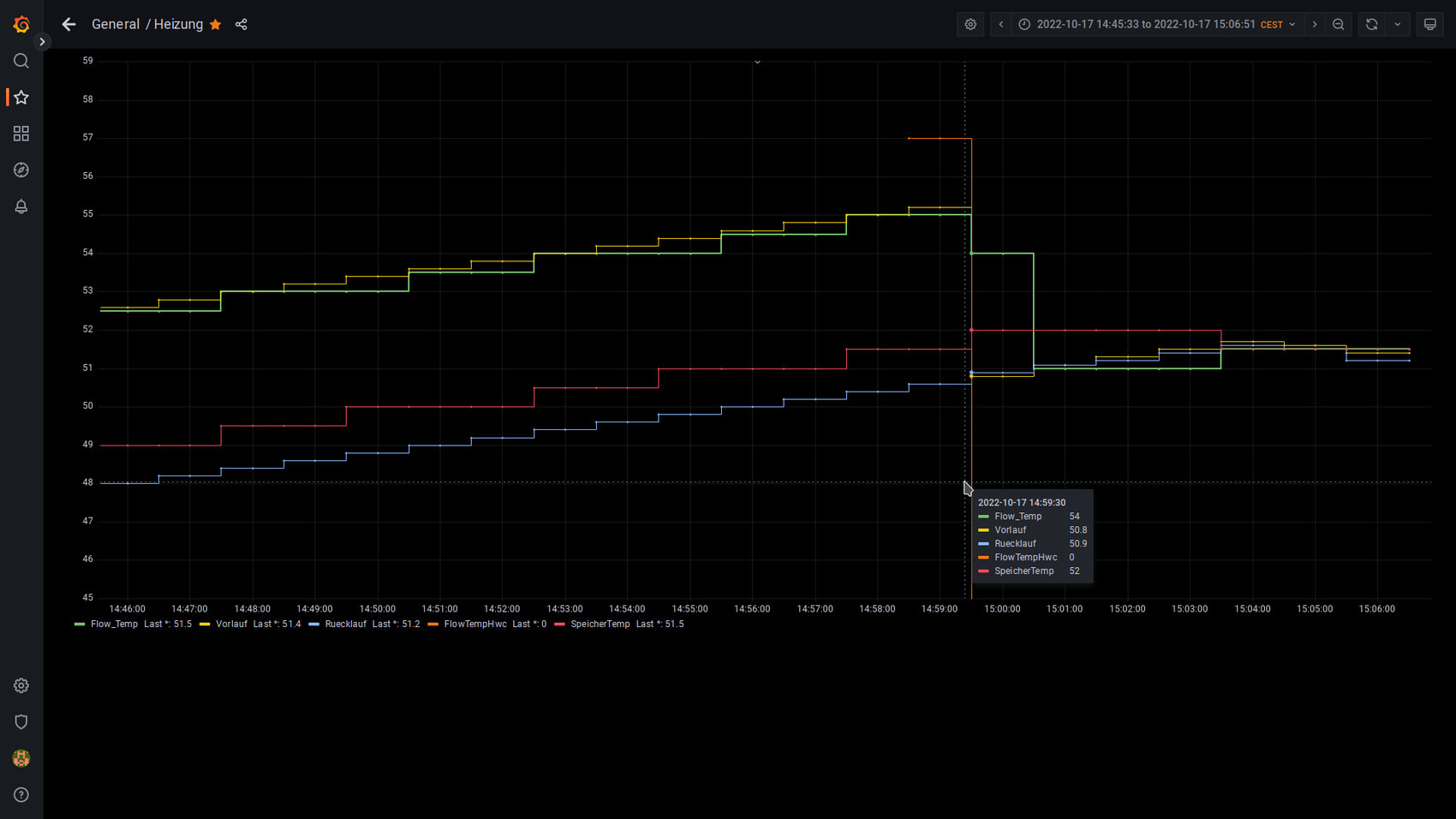The width and height of the screenshot is (1456, 819).
Task: Click the General folder breadcrumb link
Action: 116,25
